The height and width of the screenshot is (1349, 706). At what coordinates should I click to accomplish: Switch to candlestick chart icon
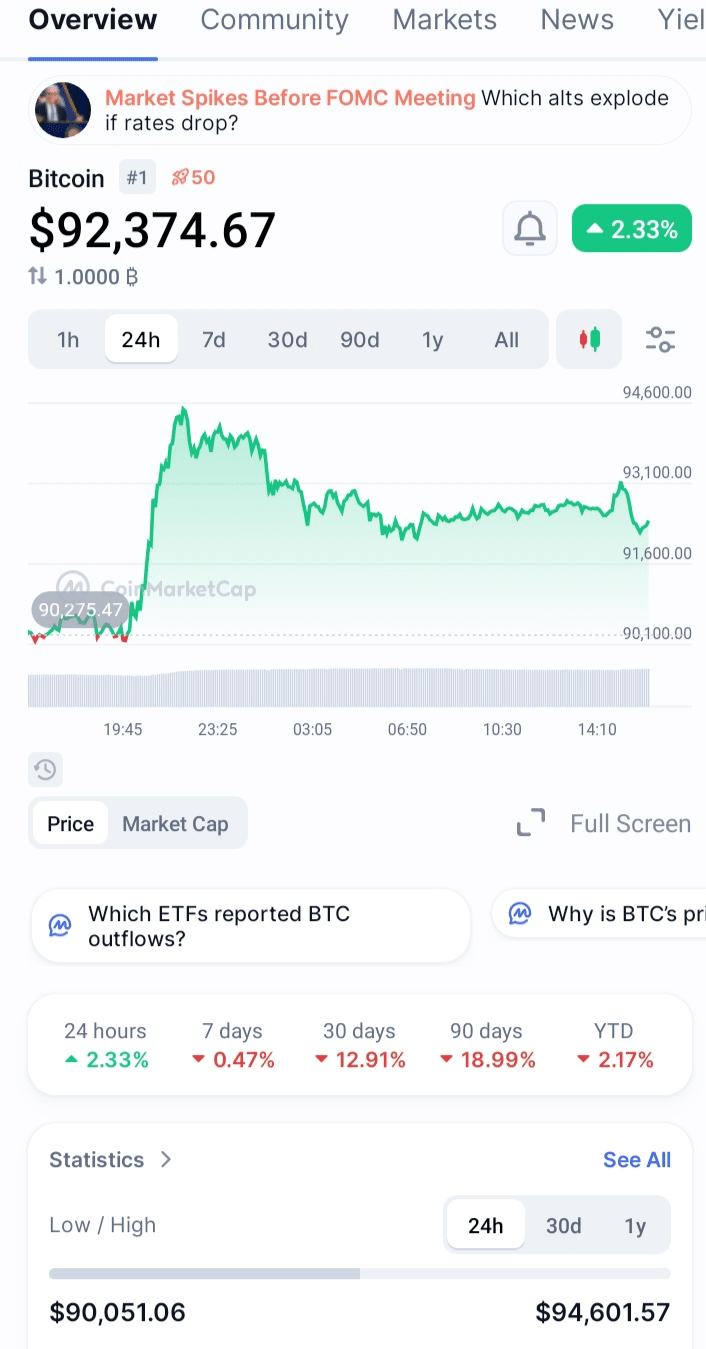[x=589, y=339]
